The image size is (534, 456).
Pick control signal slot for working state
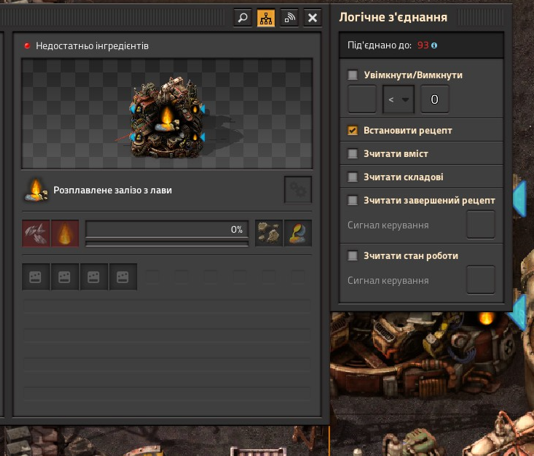[x=481, y=280]
